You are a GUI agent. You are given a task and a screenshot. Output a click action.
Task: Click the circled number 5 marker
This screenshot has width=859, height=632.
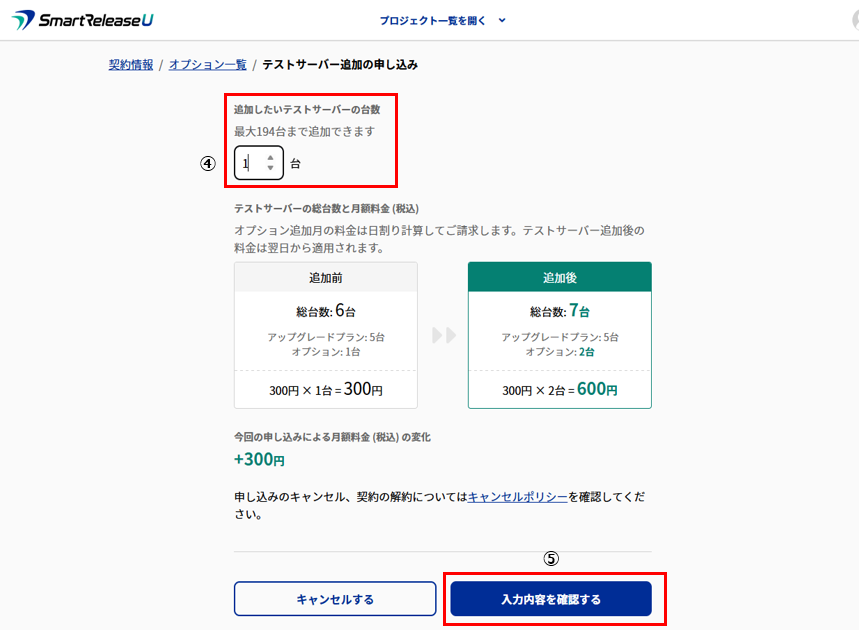click(551, 560)
